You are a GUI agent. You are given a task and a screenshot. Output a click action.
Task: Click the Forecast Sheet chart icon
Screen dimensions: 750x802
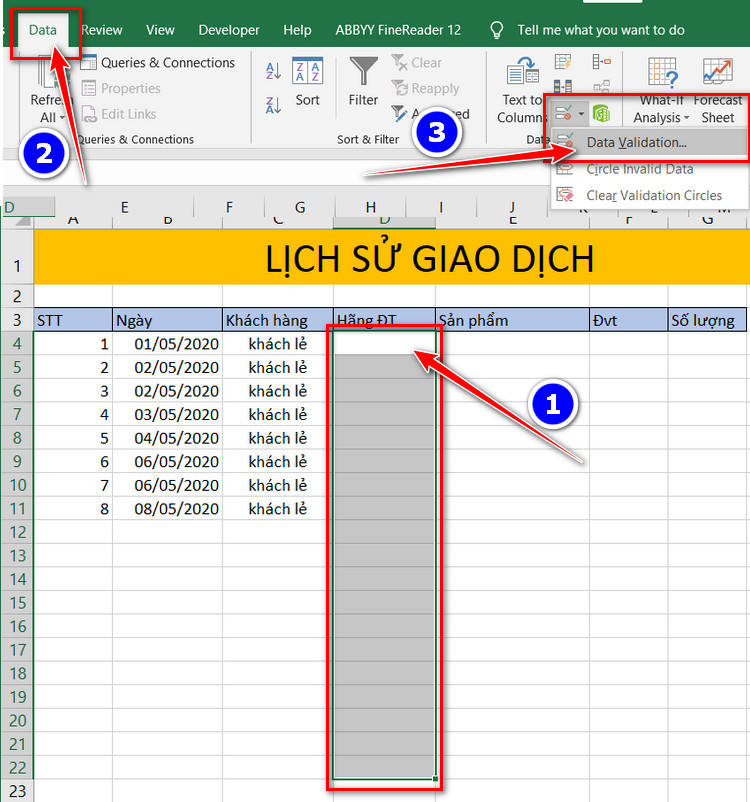[x=718, y=71]
